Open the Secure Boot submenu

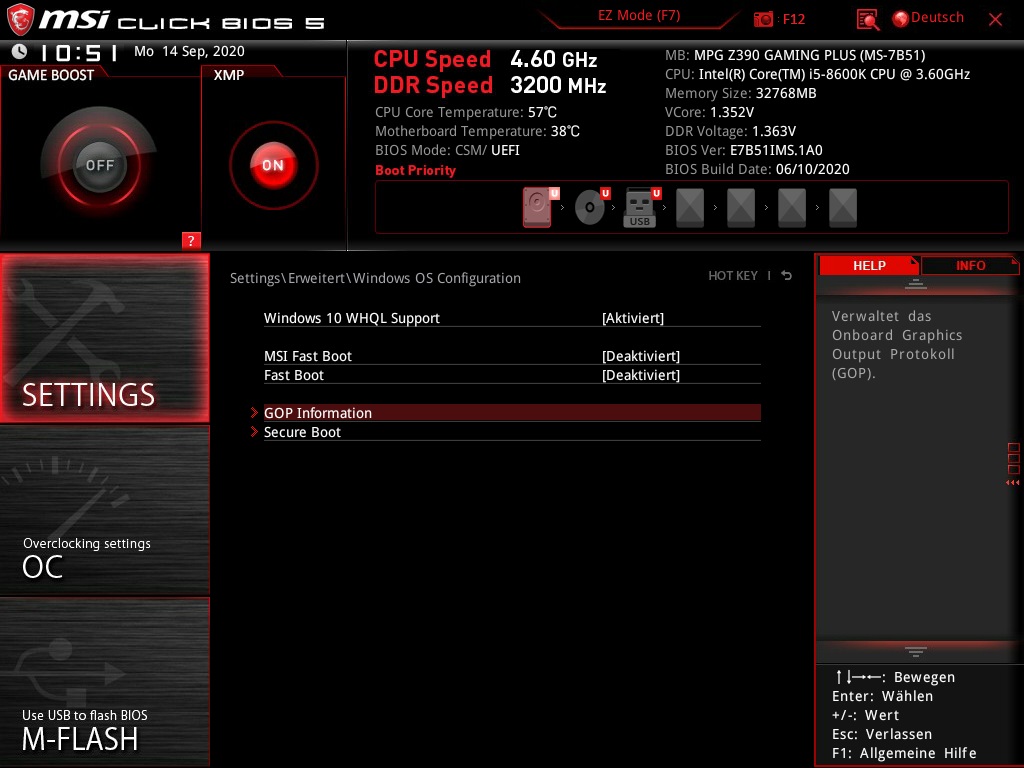[302, 432]
